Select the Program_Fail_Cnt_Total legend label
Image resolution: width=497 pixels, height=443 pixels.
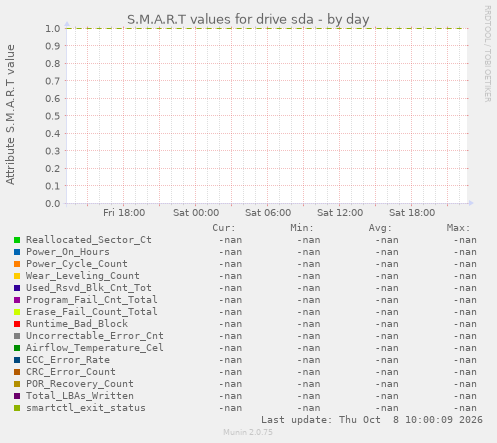(92, 300)
